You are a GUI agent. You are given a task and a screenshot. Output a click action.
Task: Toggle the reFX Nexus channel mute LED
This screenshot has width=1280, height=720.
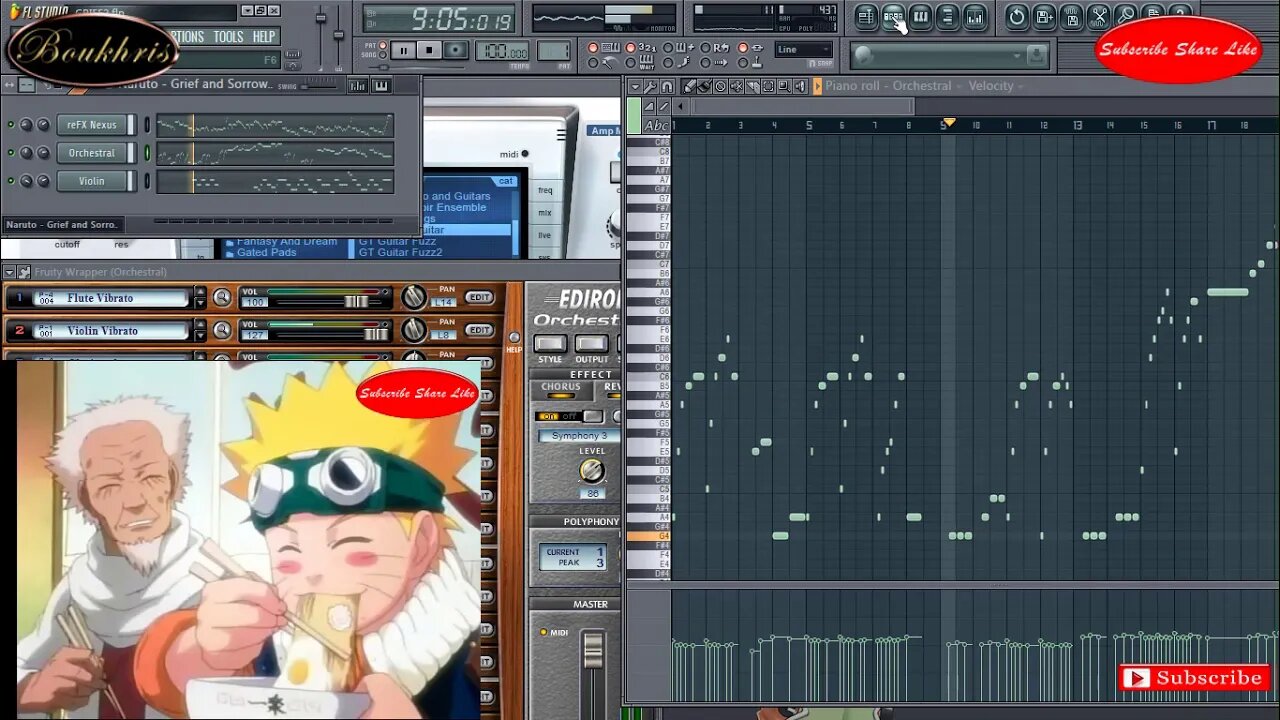click(11, 125)
